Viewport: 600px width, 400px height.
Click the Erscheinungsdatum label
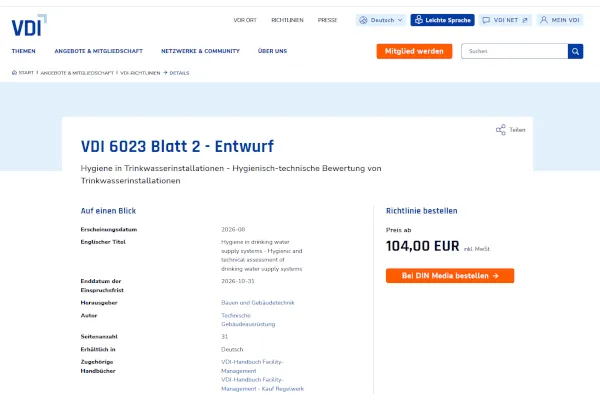pos(109,230)
